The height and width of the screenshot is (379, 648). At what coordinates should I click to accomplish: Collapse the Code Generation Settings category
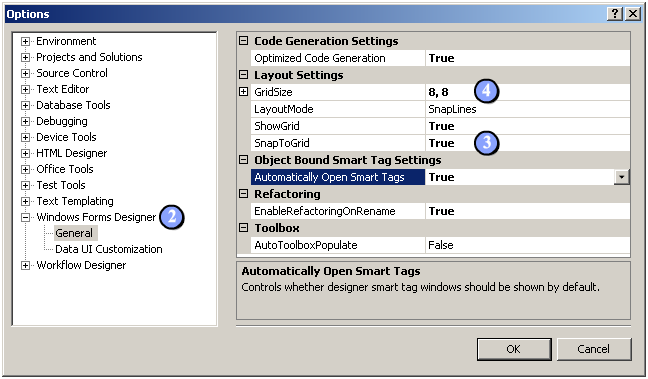pyautogui.click(x=243, y=41)
